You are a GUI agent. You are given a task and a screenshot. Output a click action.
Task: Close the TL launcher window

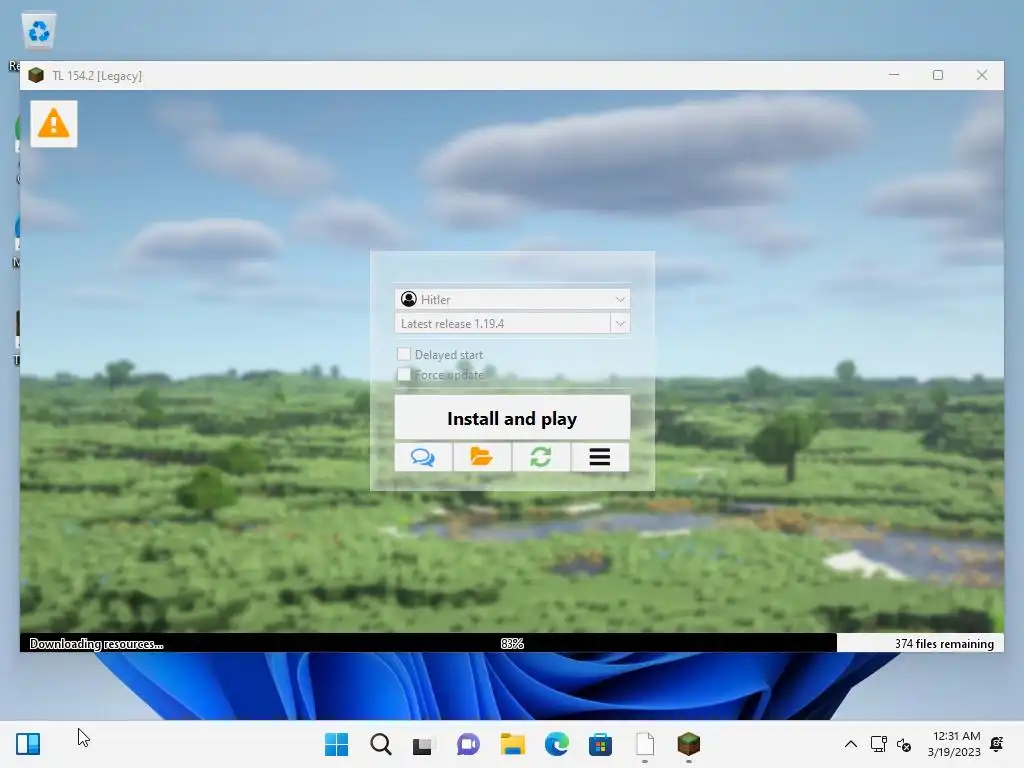[x=982, y=75]
